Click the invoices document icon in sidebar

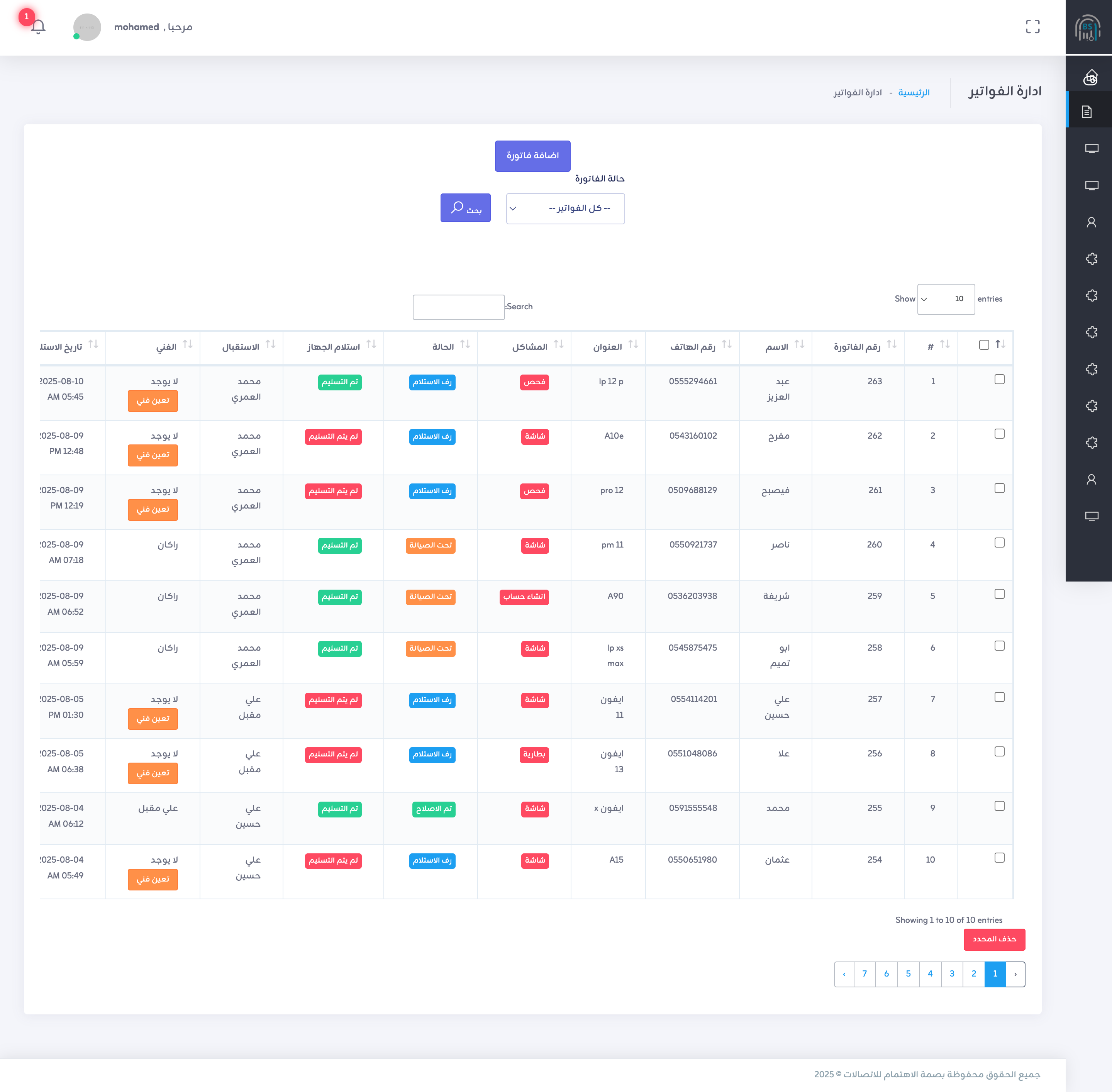pos(1087,111)
